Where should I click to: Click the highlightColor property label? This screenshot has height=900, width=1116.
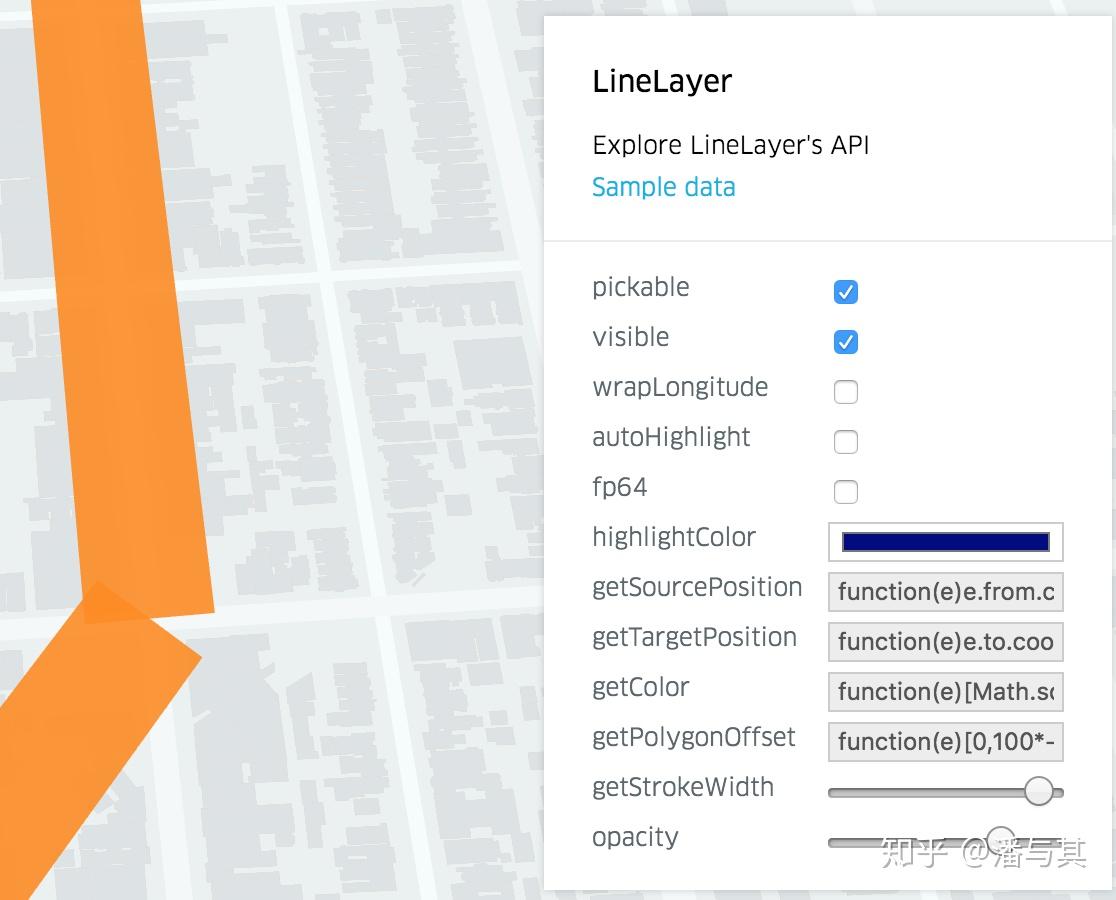click(x=674, y=537)
